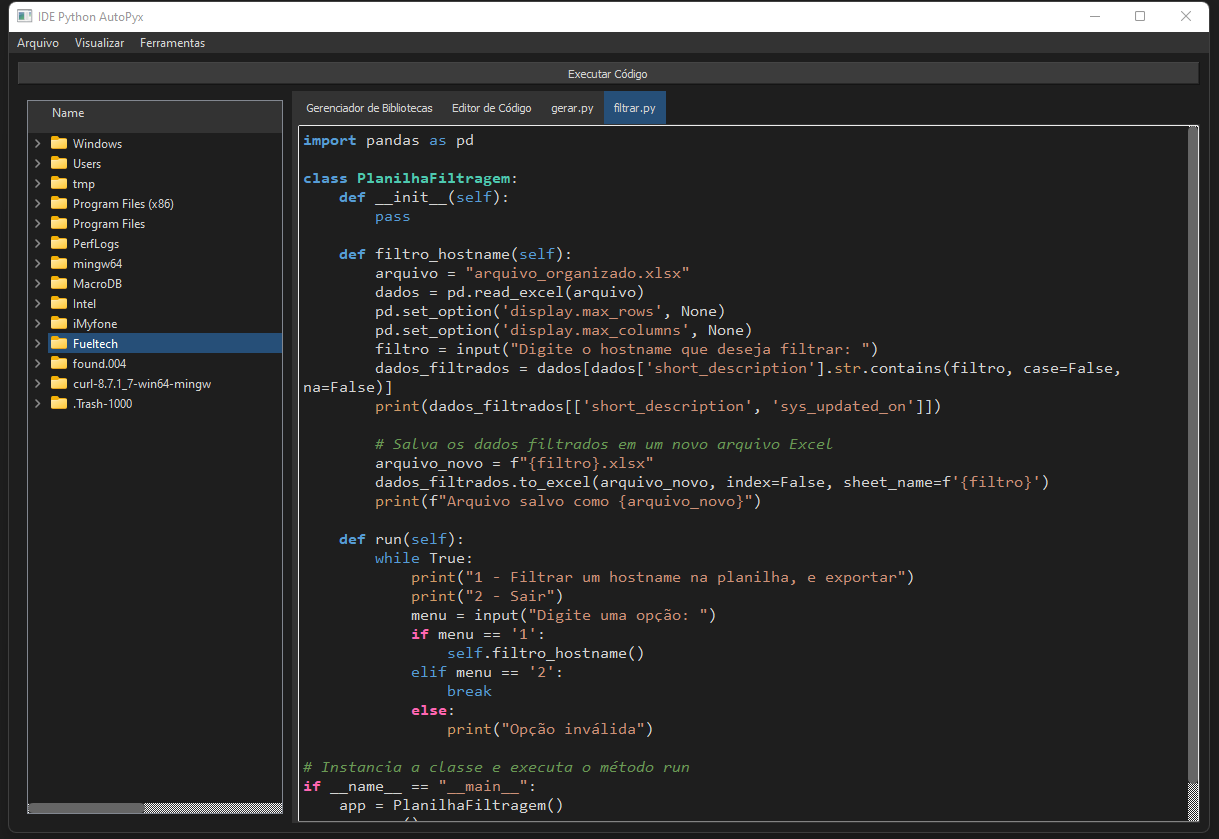
Task: Open the Arquivo menu
Action: [38, 43]
